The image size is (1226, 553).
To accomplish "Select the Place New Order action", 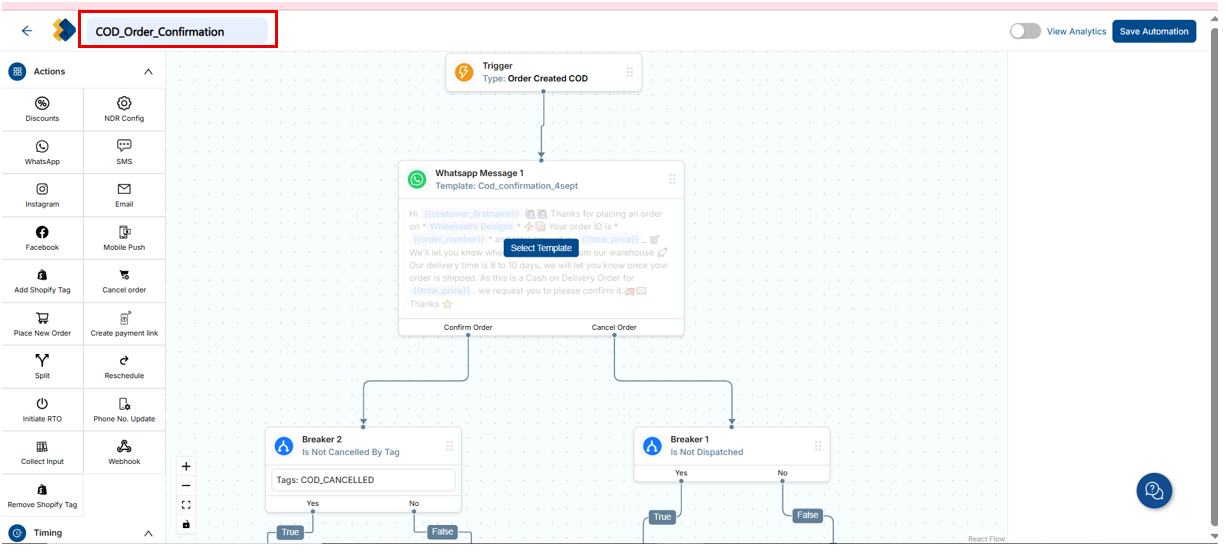I will tap(42, 324).
